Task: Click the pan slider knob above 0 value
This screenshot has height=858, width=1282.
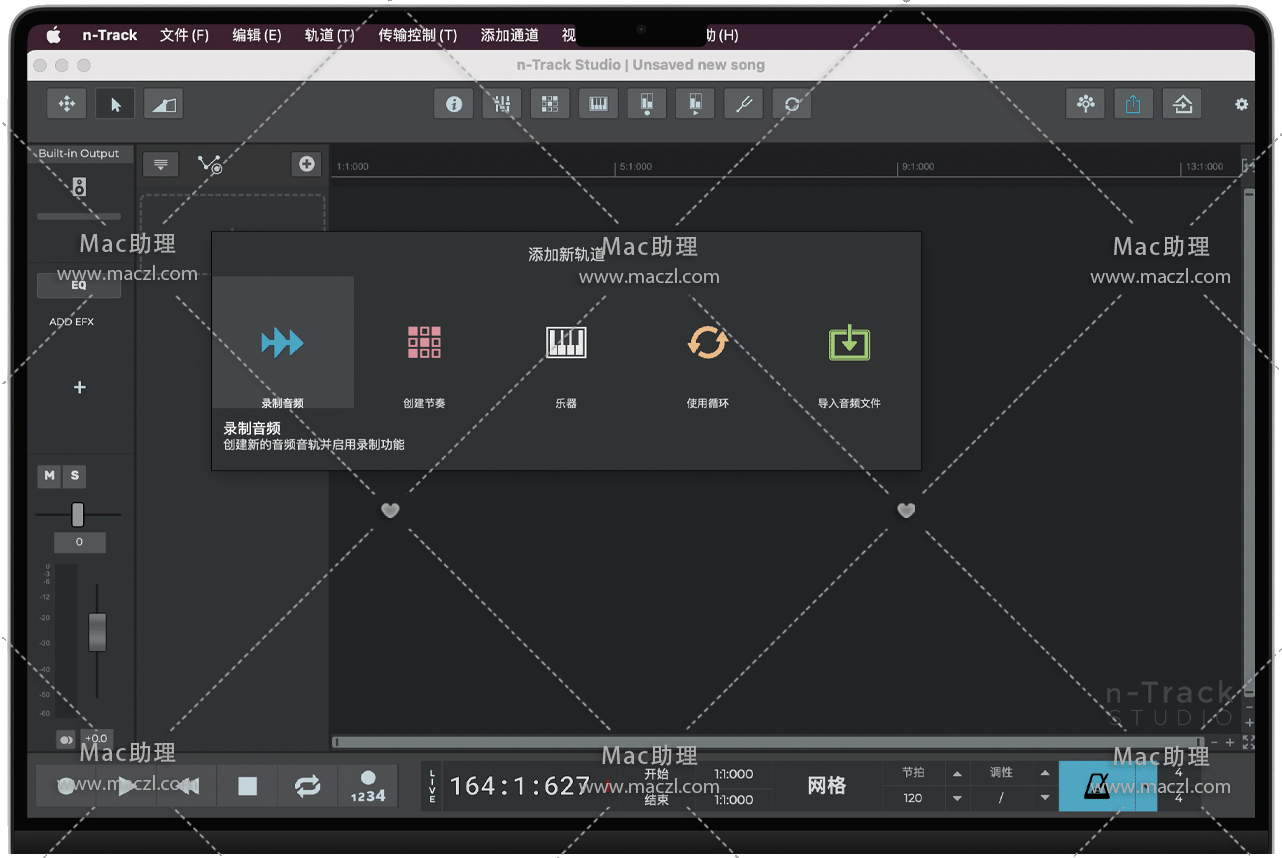Action: pyautogui.click(x=78, y=515)
